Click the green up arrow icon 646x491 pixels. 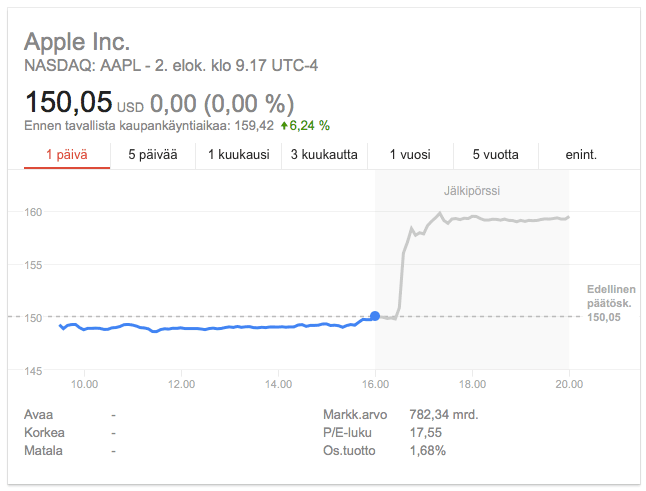284,126
